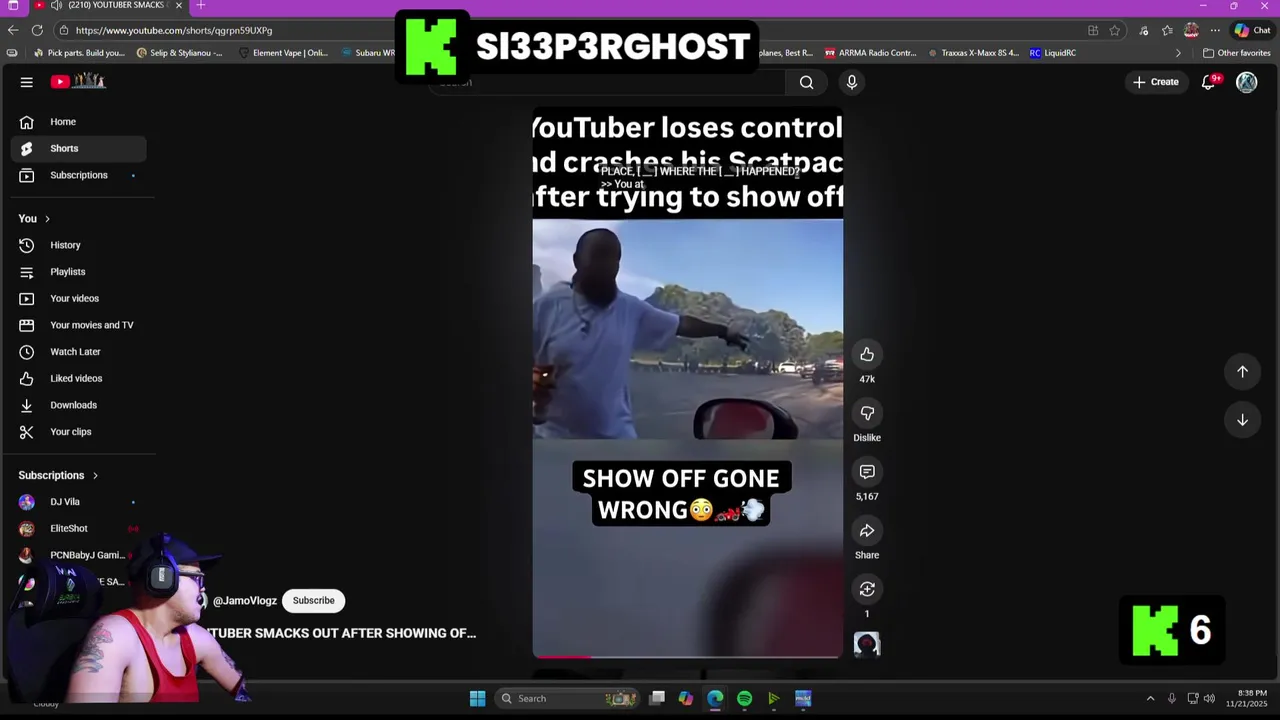Open DJ Vila channel subscription

pos(78,502)
